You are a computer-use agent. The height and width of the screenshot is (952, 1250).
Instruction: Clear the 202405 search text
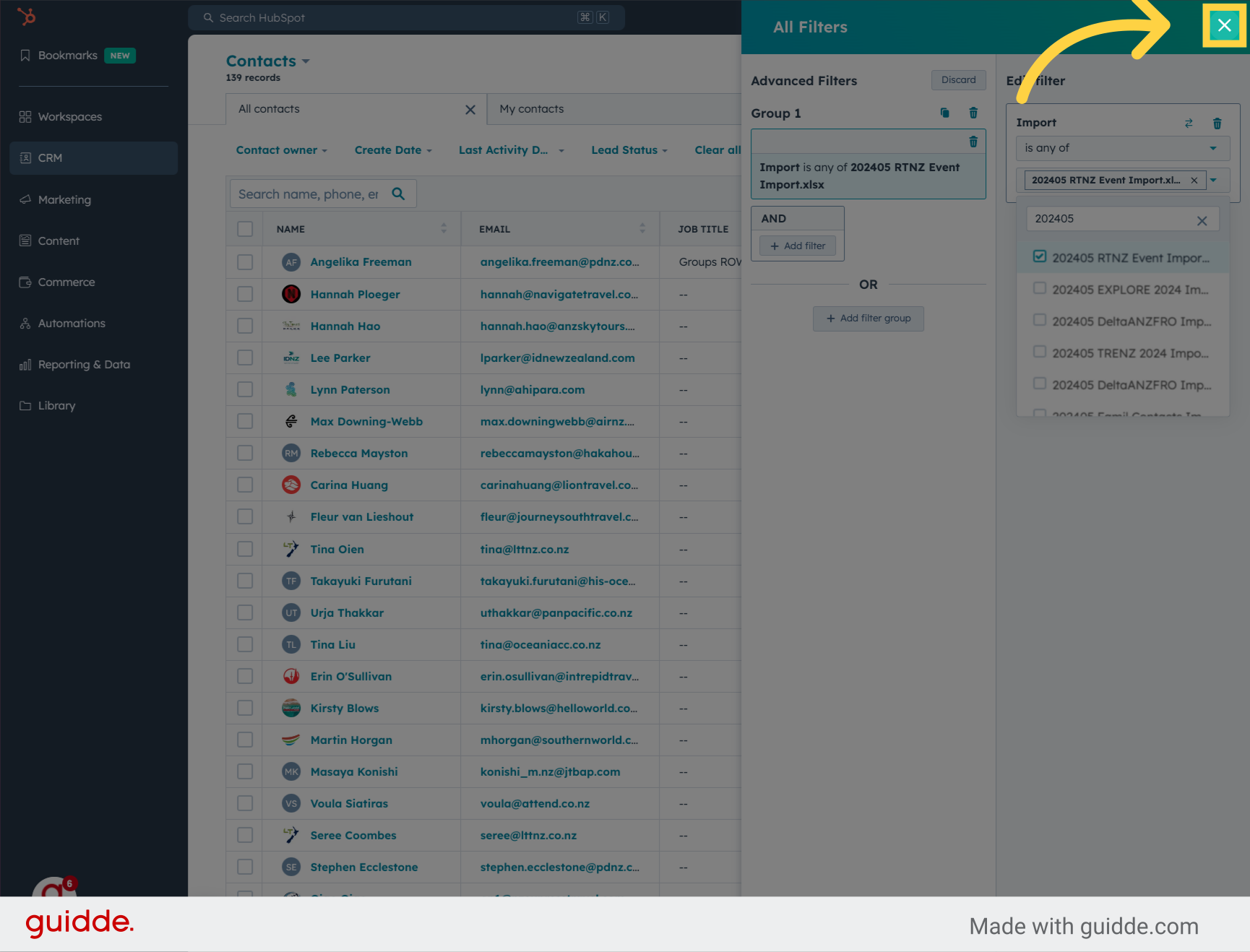(x=1202, y=220)
